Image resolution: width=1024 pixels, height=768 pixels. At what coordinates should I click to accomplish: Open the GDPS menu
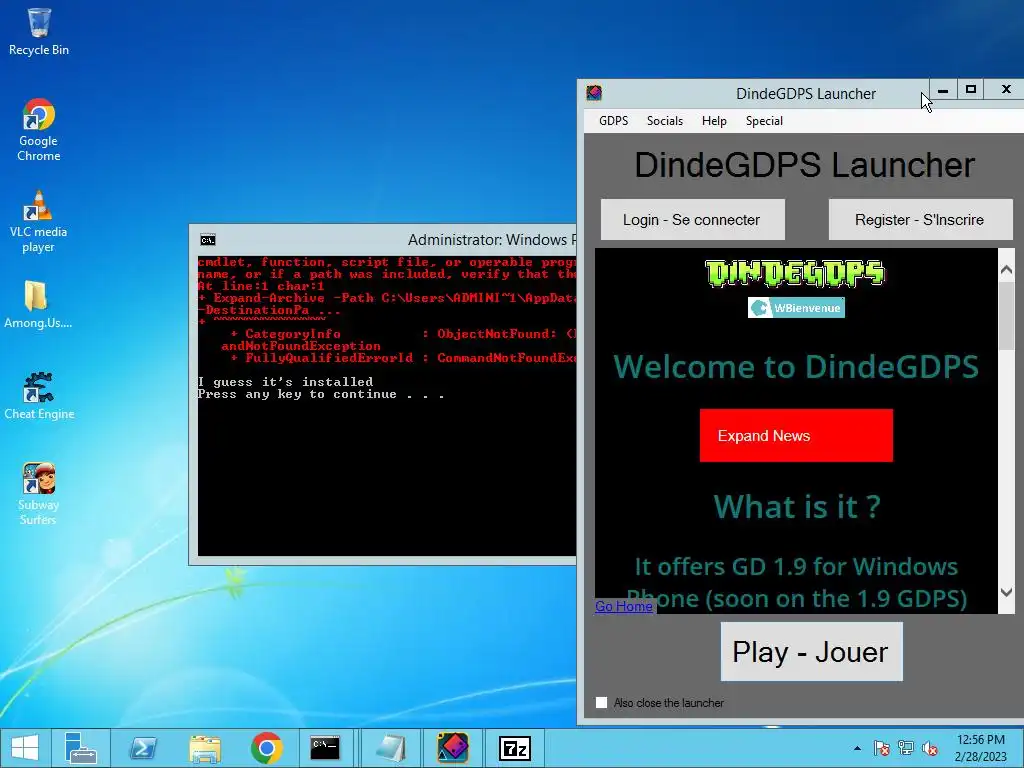[613, 121]
